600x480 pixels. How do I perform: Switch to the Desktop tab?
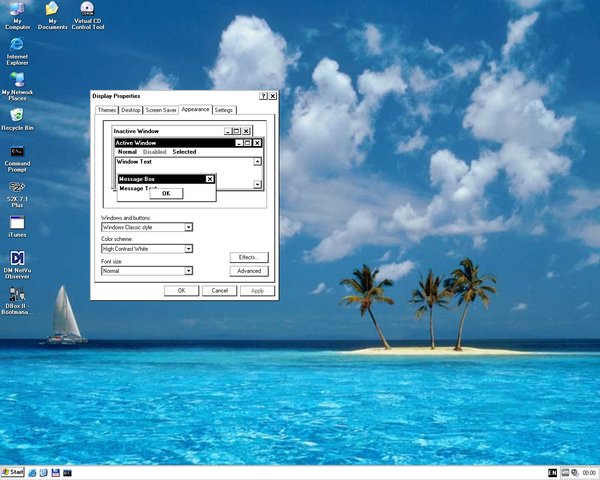pyautogui.click(x=130, y=110)
